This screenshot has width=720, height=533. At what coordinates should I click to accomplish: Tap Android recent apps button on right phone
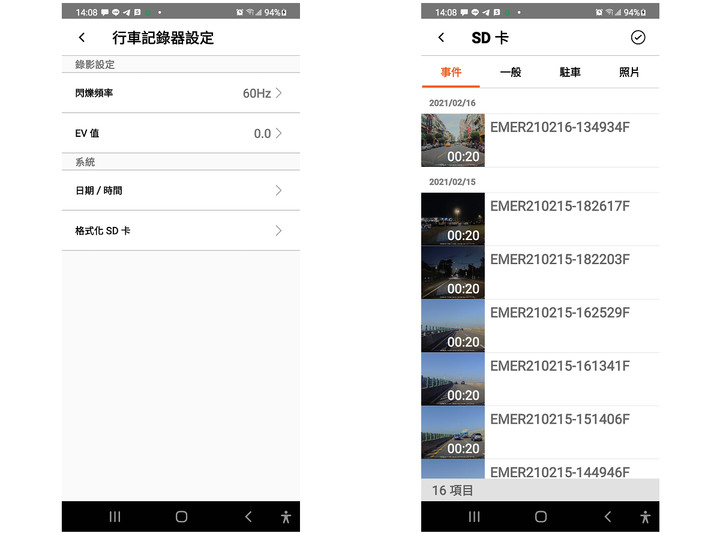pyautogui.click(x=474, y=517)
